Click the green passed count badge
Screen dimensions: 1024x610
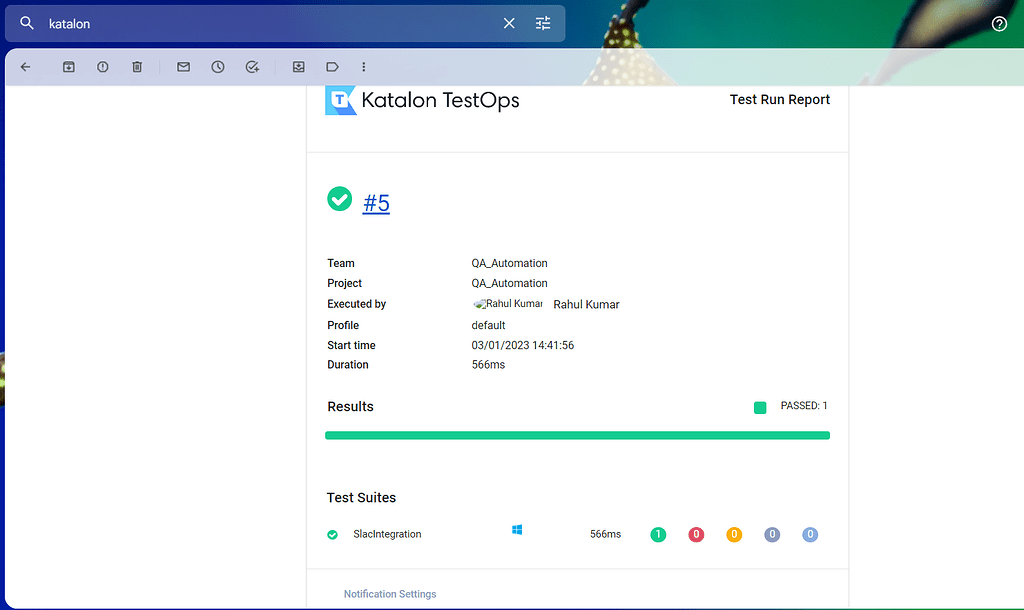pyautogui.click(x=658, y=534)
